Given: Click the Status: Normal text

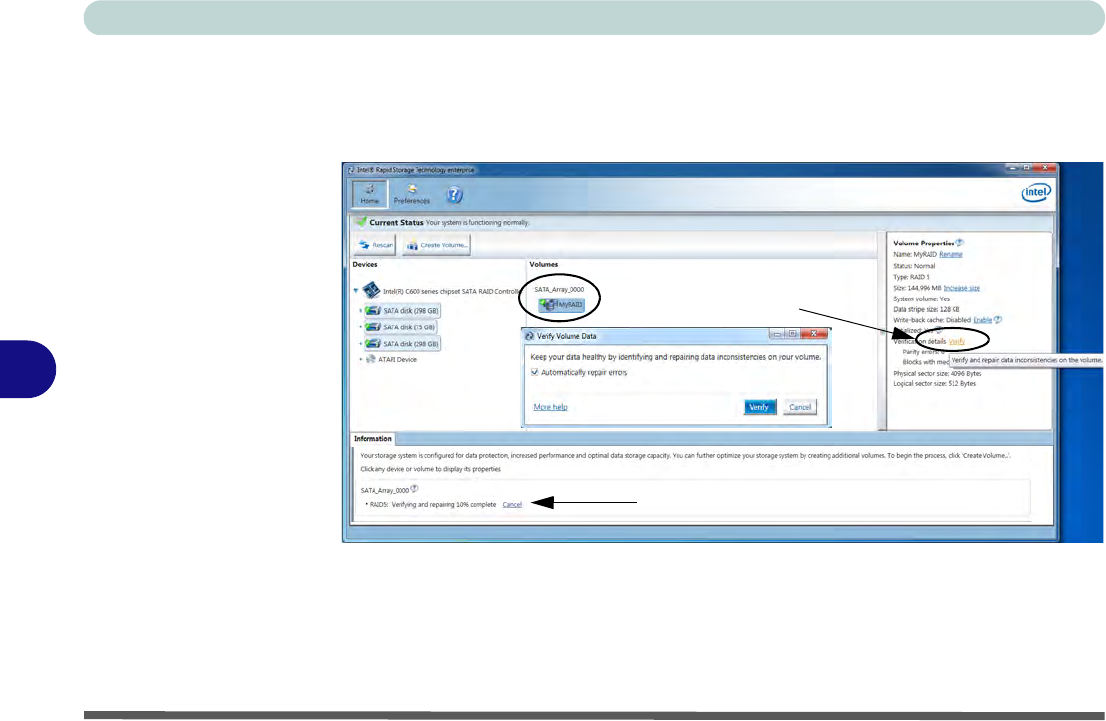Looking at the screenshot, I should [914, 266].
